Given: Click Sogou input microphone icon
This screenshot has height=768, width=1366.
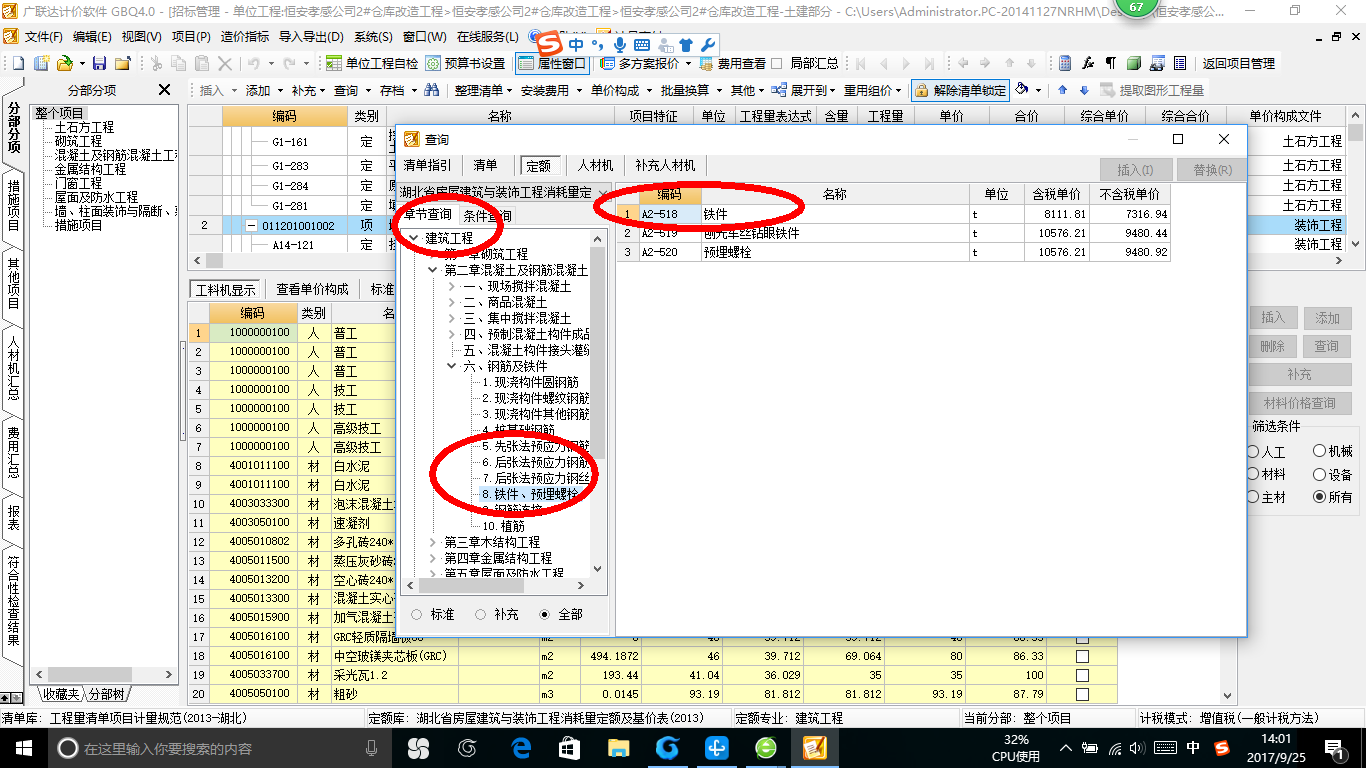Looking at the screenshot, I should click(x=621, y=45).
